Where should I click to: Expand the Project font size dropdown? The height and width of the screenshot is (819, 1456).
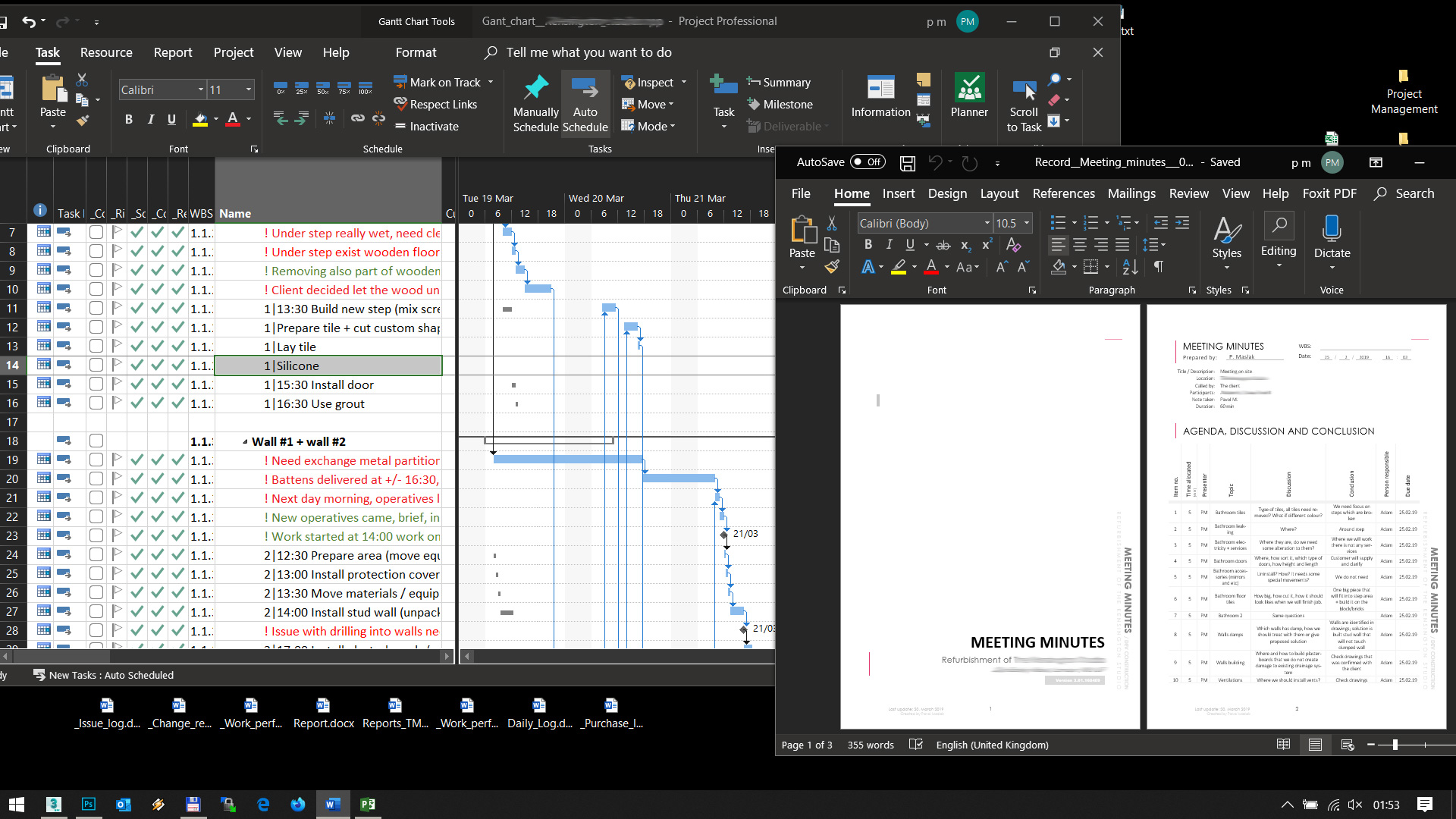point(248,90)
